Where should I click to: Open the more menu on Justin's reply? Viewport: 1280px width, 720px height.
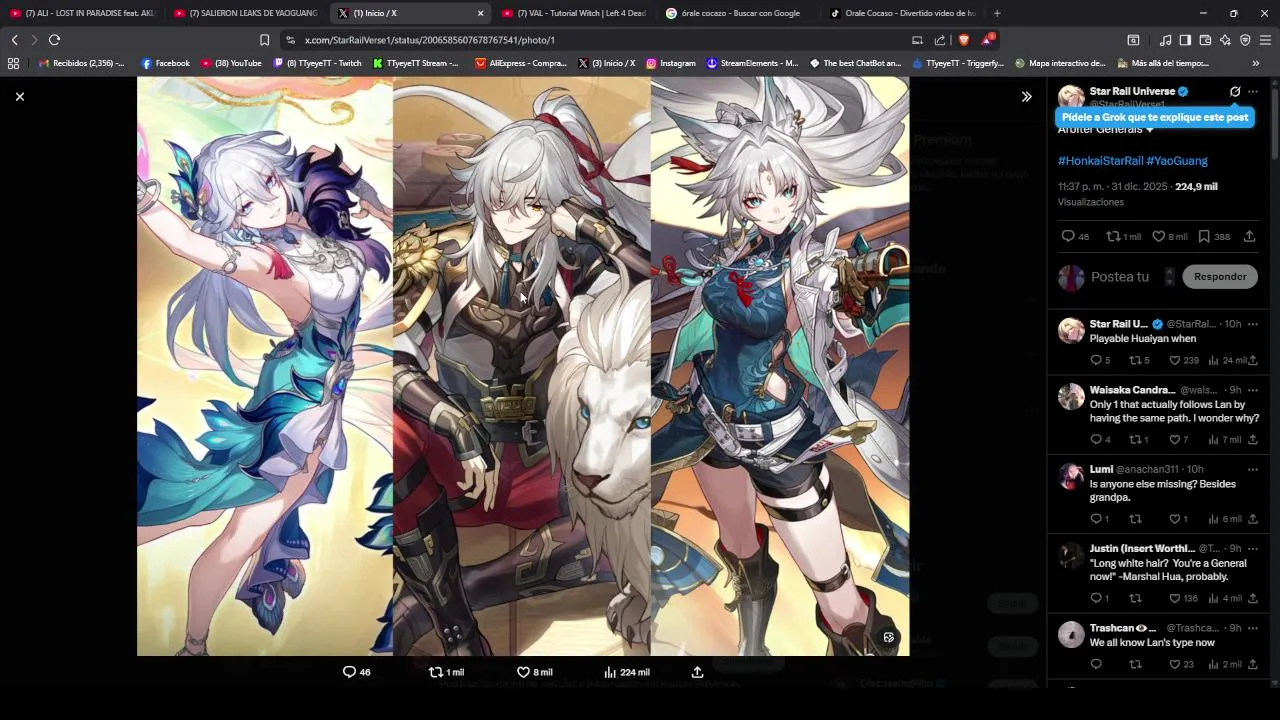point(1253,548)
